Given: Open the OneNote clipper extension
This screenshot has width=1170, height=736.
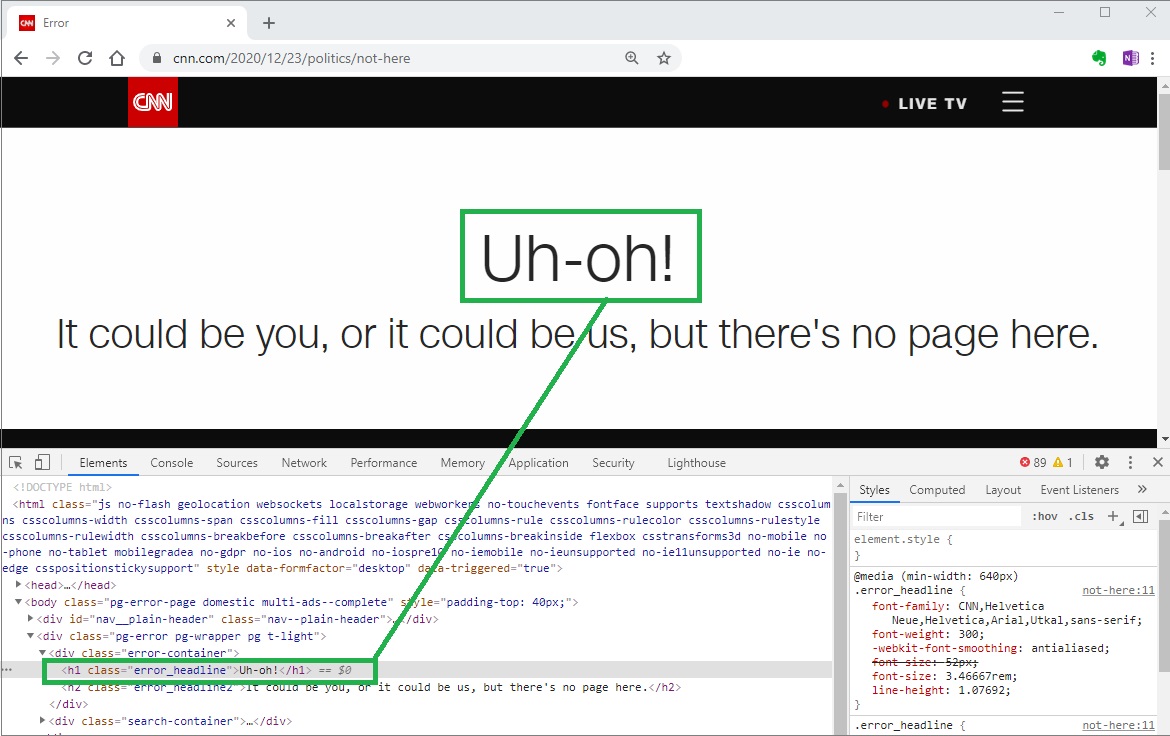Looking at the screenshot, I should 1131,58.
